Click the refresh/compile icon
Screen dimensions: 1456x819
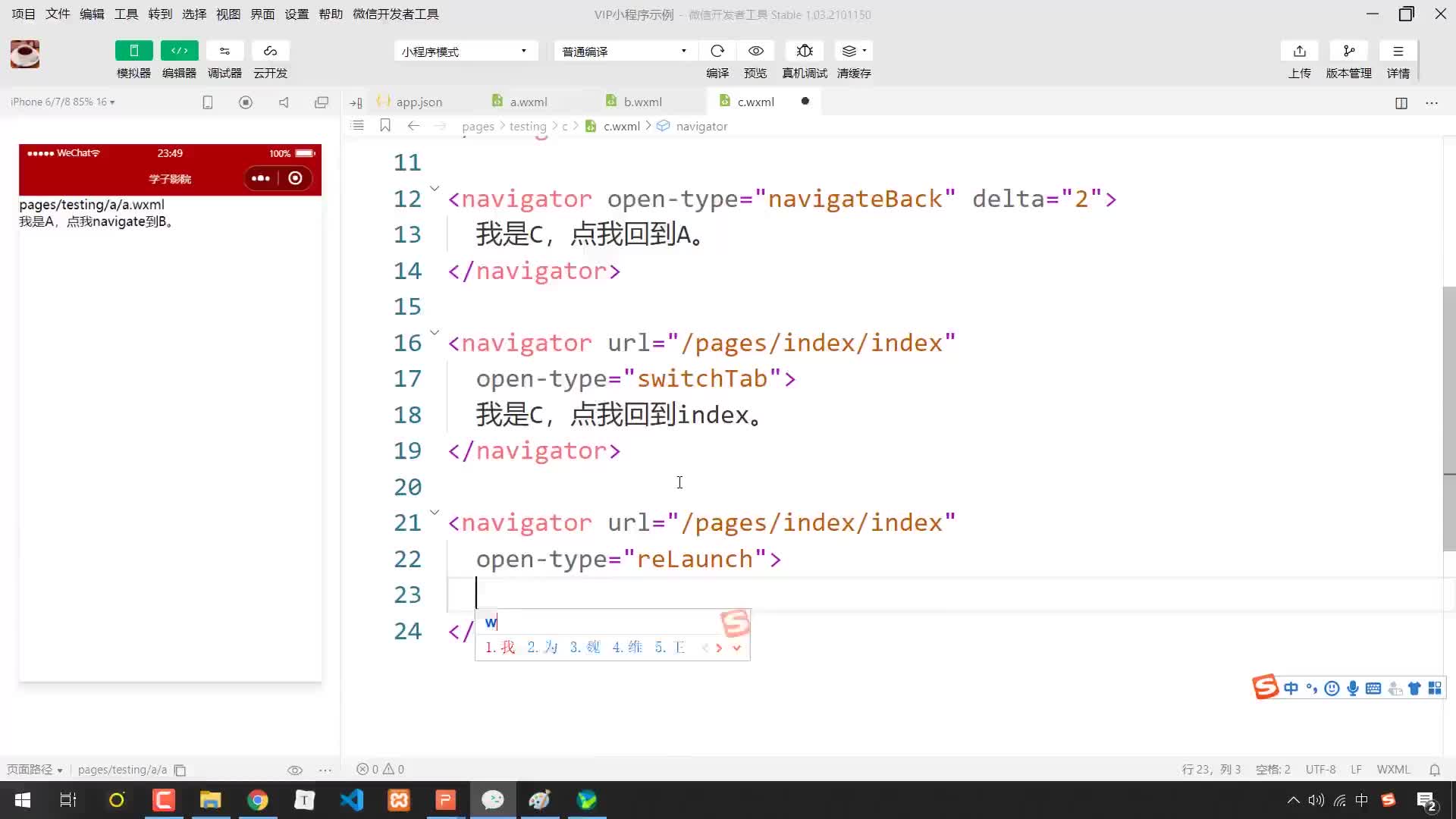[x=718, y=51]
